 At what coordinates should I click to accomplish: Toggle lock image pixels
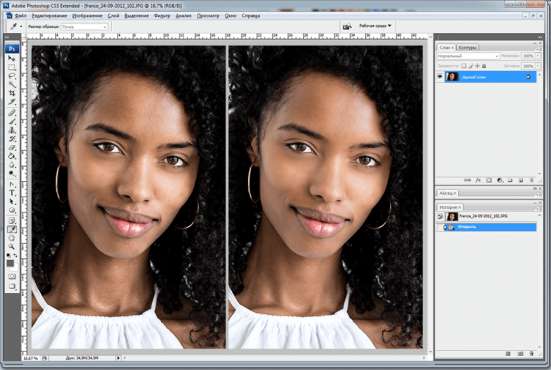(x=471, y=66)
